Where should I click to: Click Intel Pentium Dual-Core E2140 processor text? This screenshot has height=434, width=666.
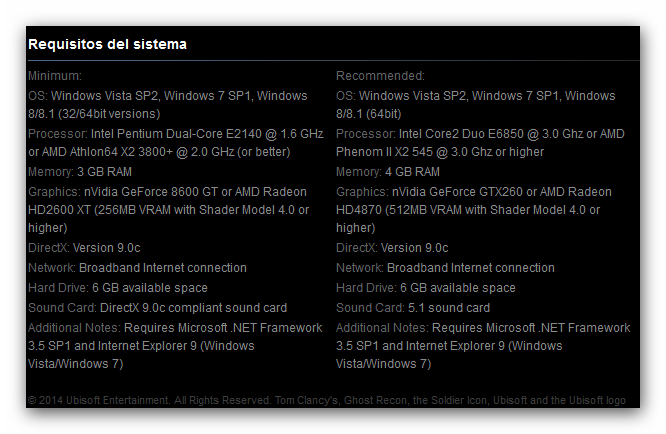pyautogui.click(x=176, y=134)
